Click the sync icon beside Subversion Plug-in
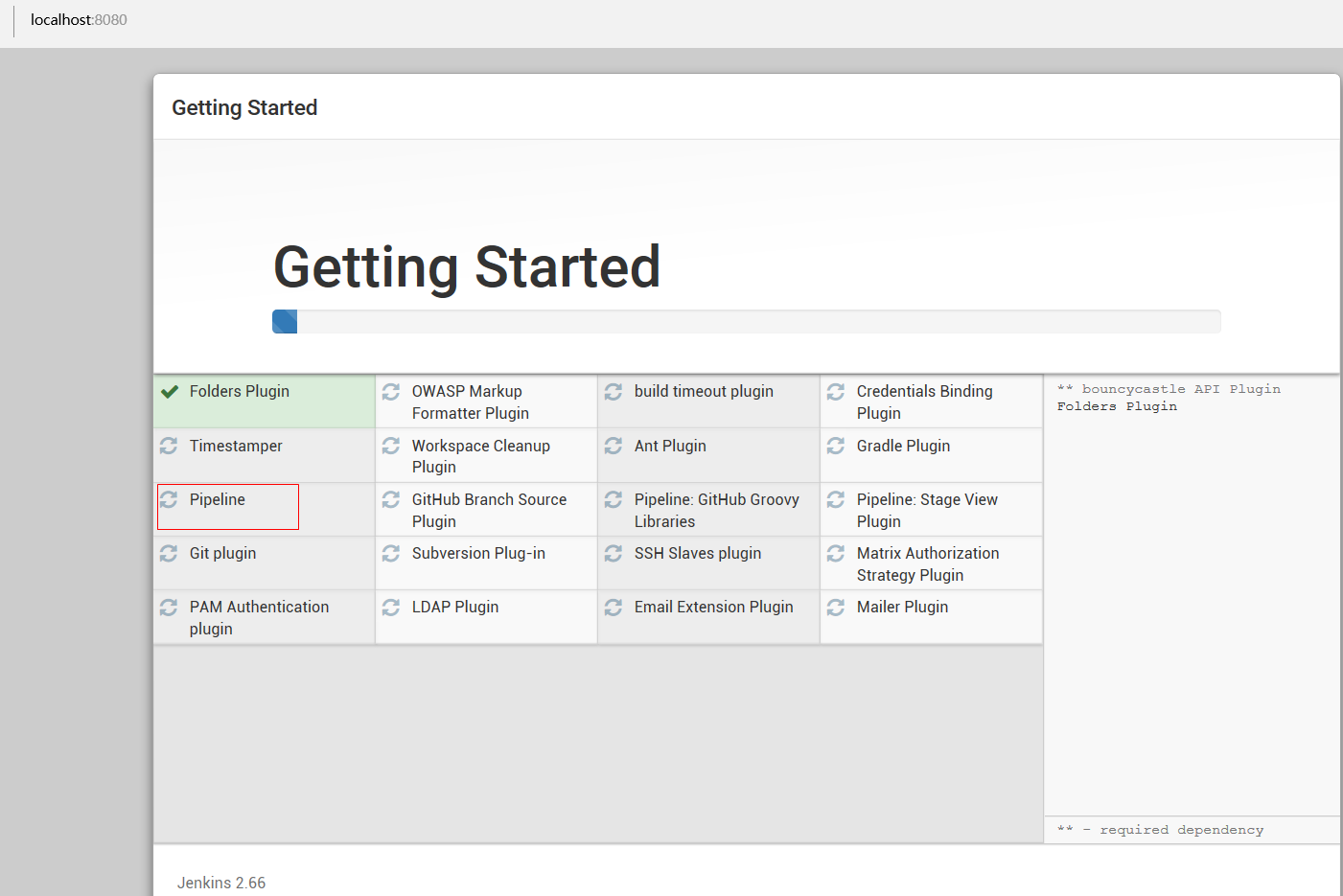Viewport: 1343px width, 896px height. click(x=391, y=553)
